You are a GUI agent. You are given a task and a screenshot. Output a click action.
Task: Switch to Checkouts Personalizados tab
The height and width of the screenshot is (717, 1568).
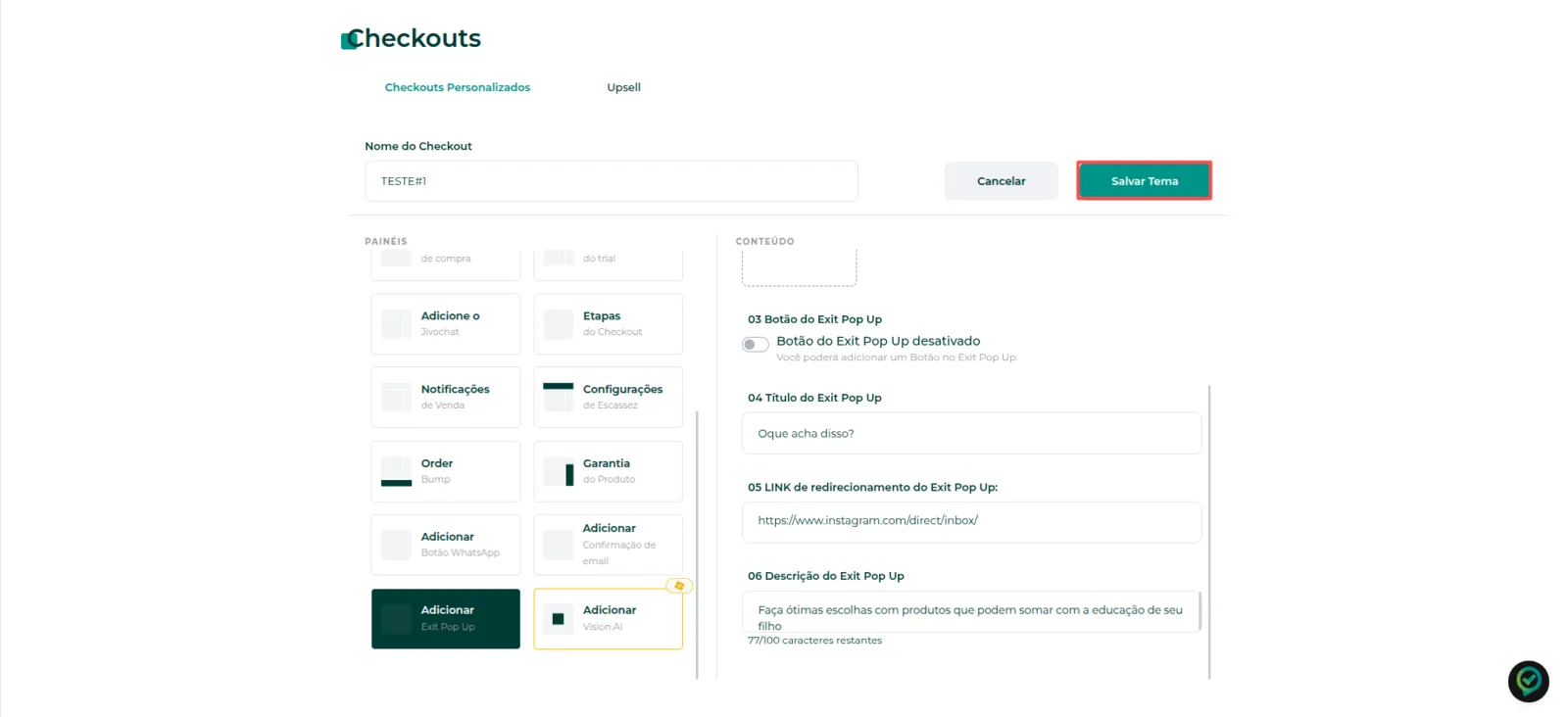(458, 87)
